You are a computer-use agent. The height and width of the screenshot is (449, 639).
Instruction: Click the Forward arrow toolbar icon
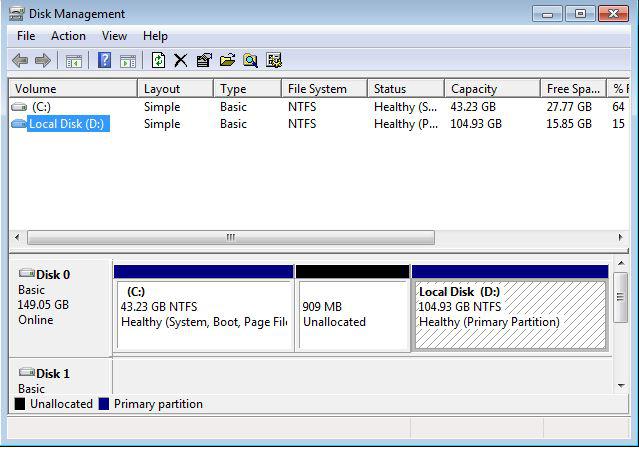tap(42, 61)
